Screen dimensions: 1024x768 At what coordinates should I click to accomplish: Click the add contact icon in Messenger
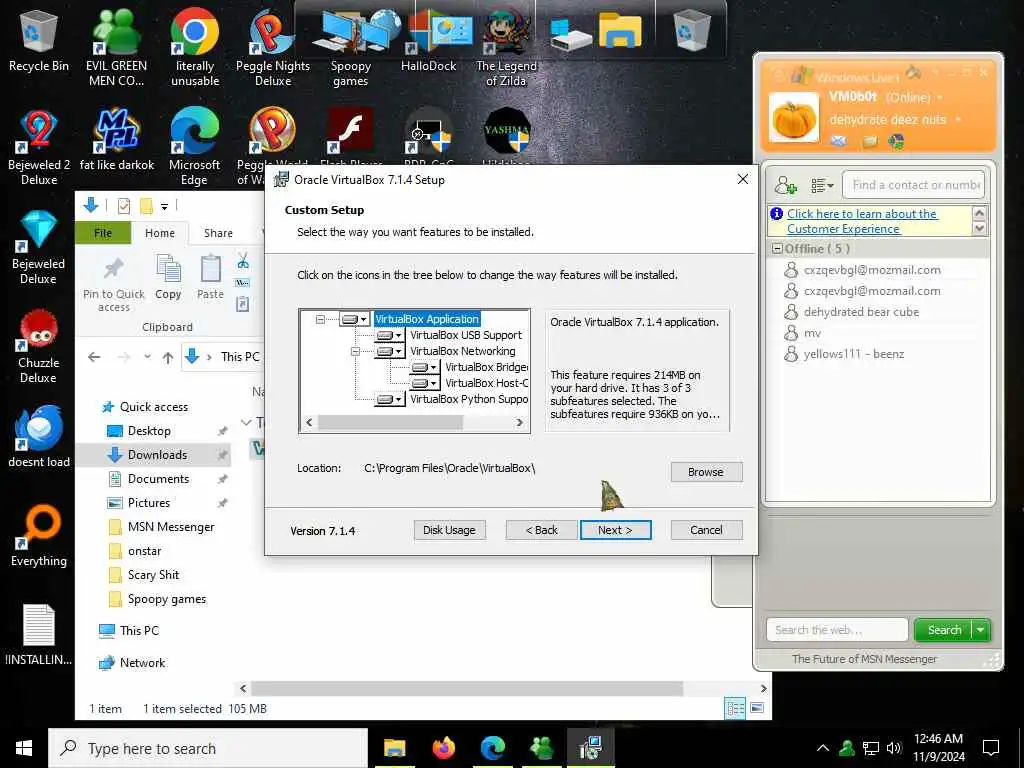(x=786, y=186)
